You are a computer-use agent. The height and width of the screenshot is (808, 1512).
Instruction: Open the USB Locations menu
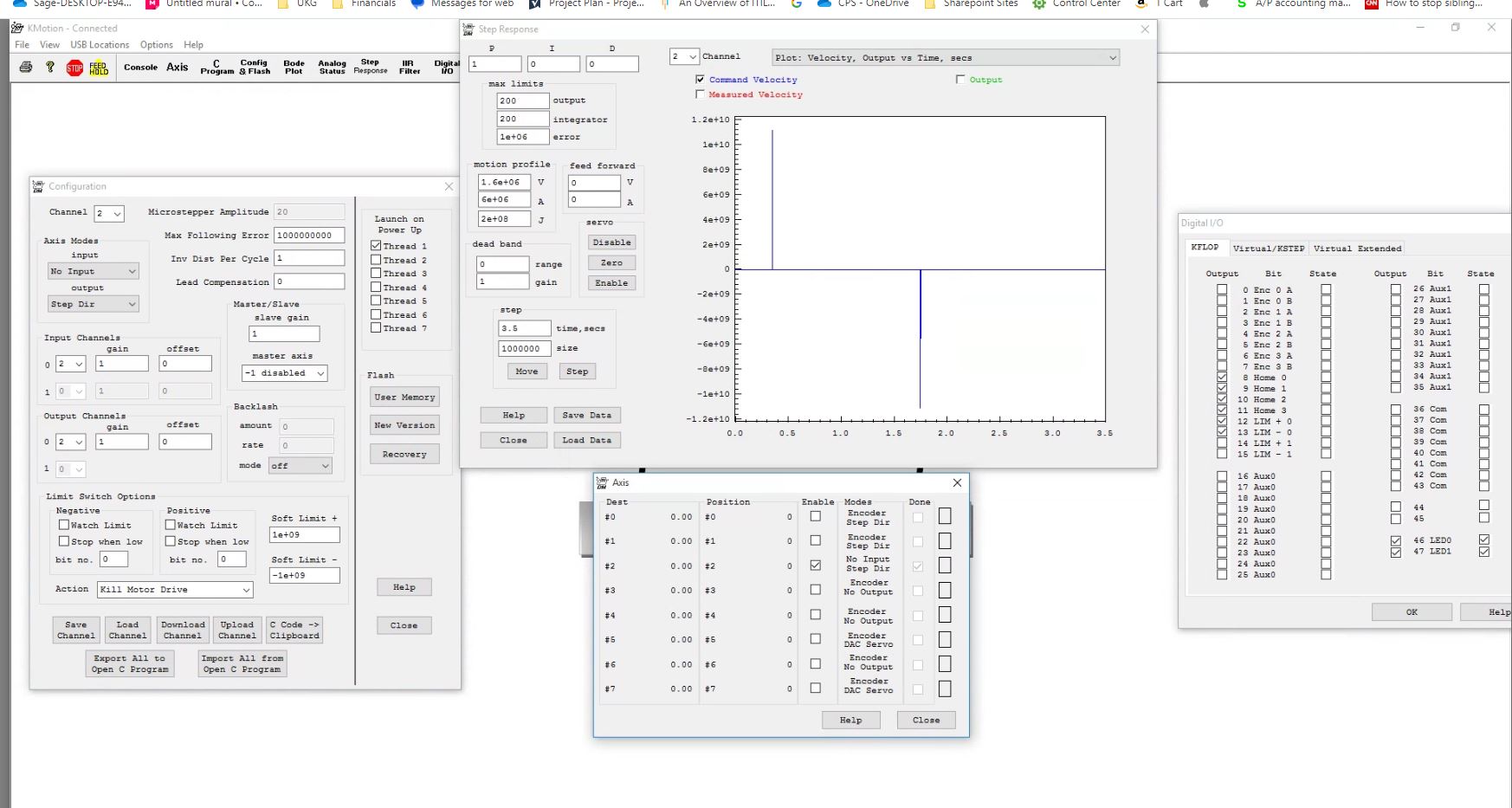100,45
